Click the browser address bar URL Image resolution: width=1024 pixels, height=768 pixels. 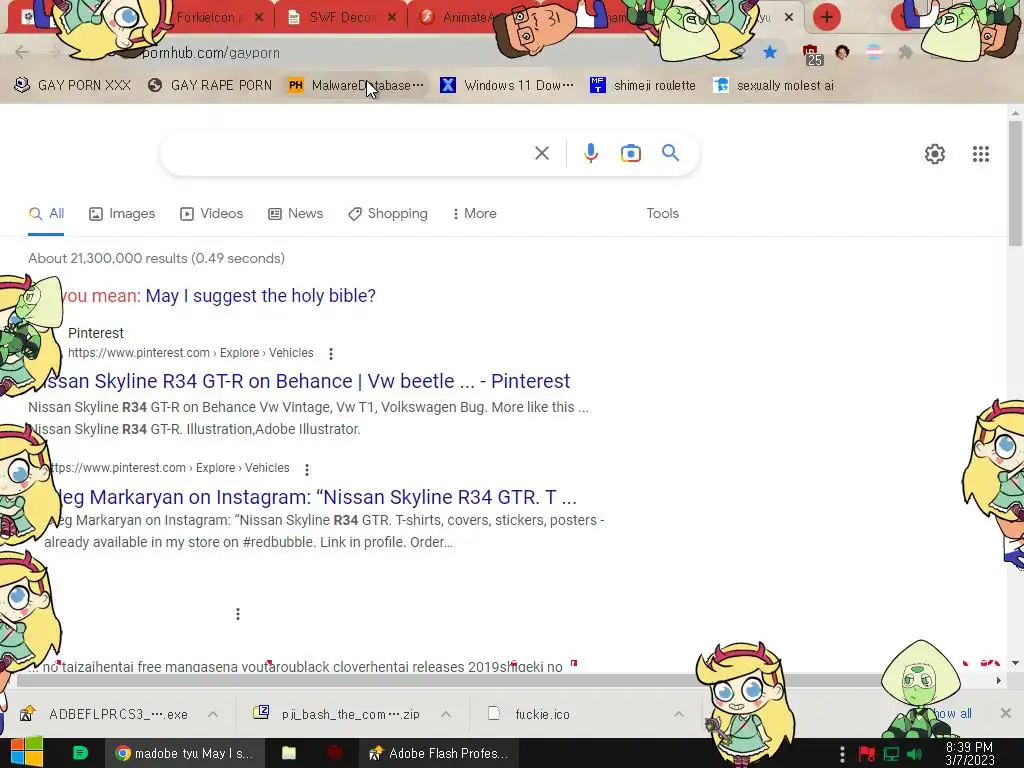(x=210, y=53)
